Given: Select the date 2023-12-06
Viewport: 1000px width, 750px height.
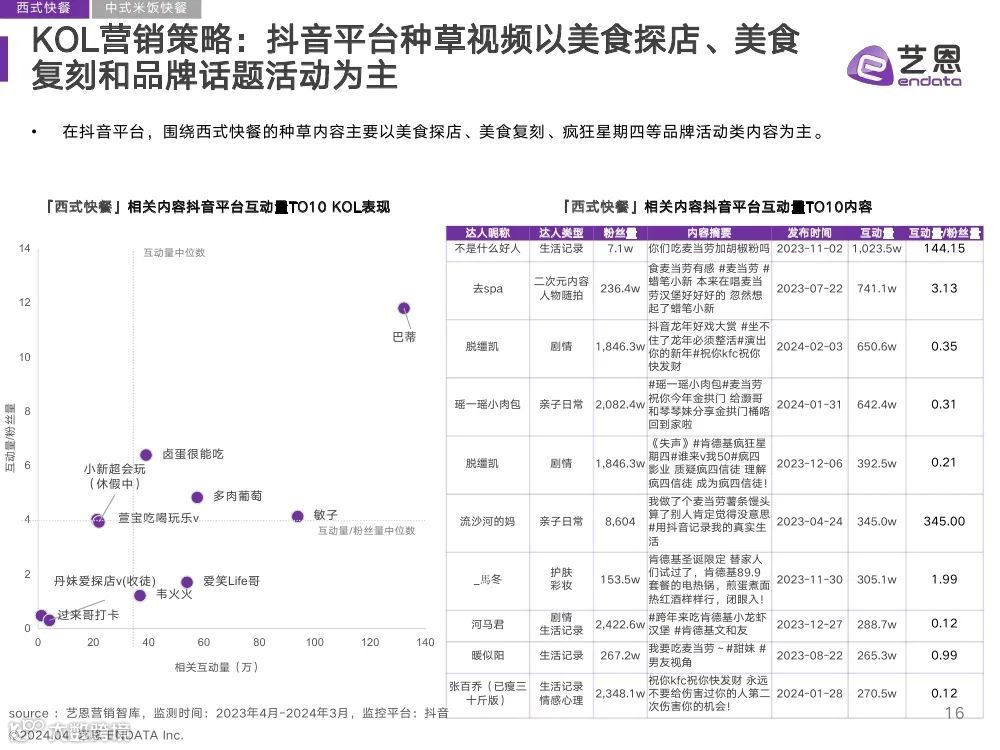Looking at the screenshot, I should click(809, 464).
